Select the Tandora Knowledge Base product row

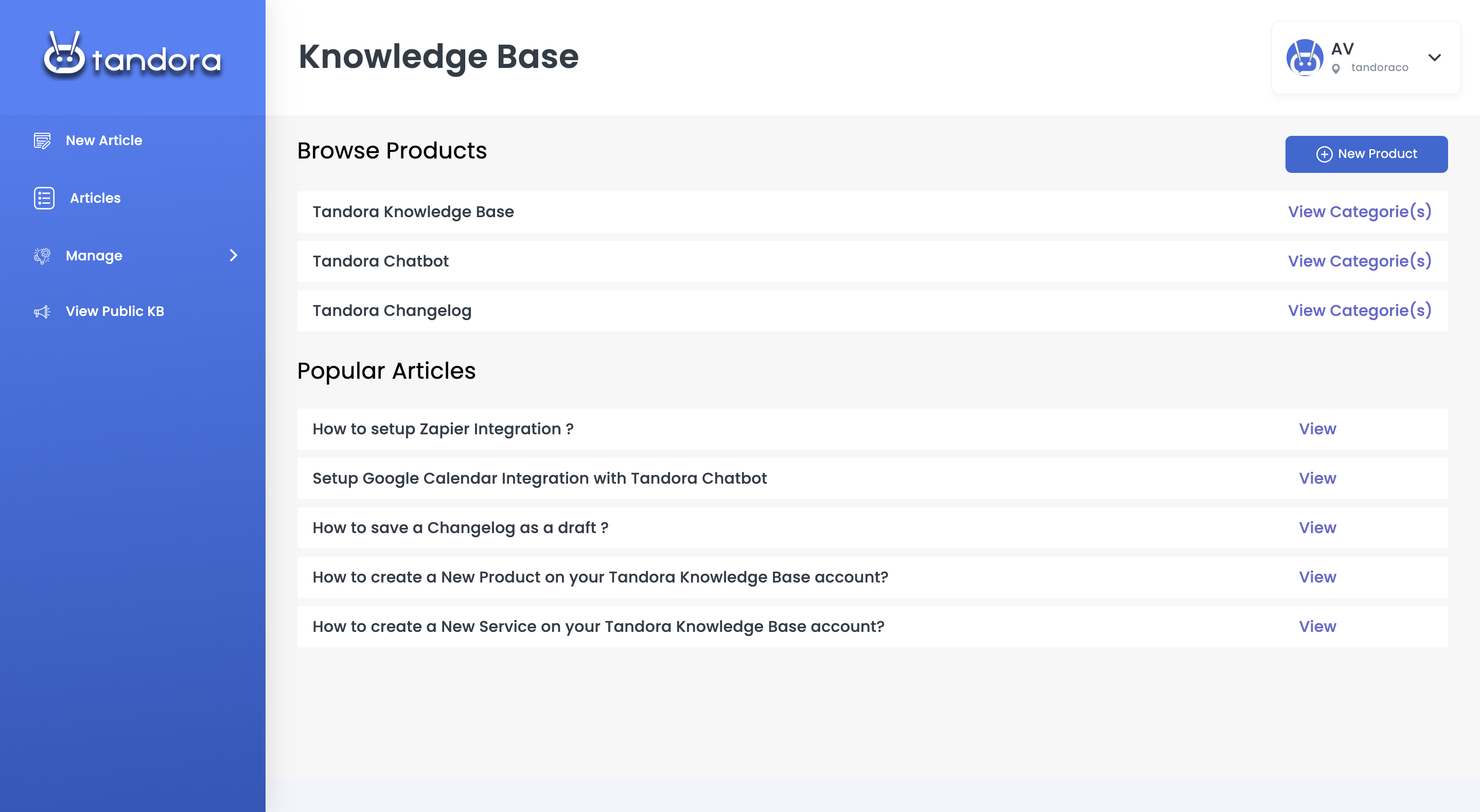(413, 212)
